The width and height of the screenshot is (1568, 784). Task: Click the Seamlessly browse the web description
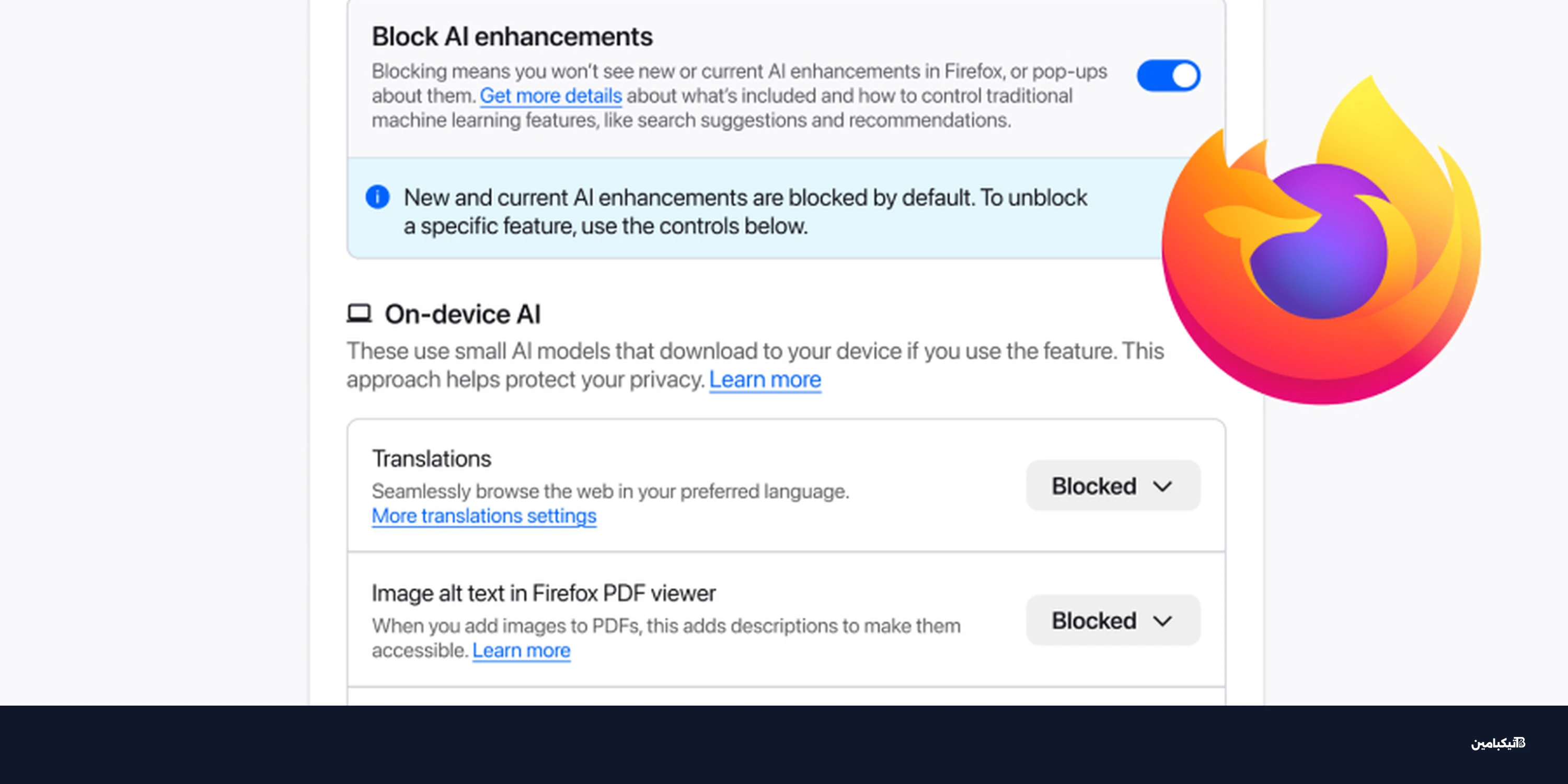[x=610, y=491]
